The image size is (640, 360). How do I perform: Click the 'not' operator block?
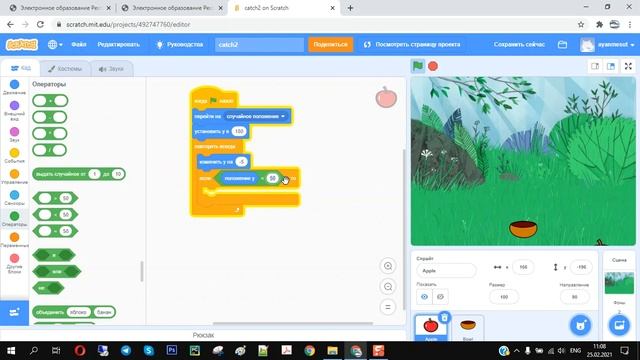point(48,288)
